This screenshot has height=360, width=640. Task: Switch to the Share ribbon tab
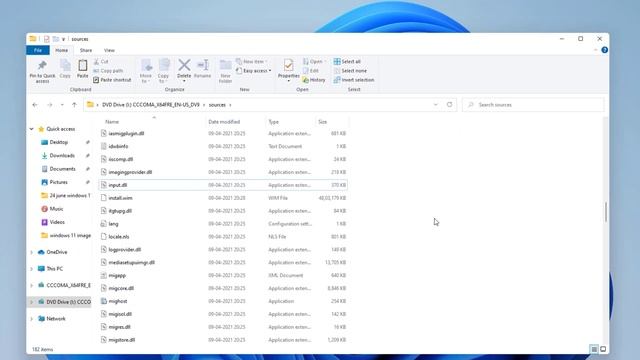click(86, 50)
